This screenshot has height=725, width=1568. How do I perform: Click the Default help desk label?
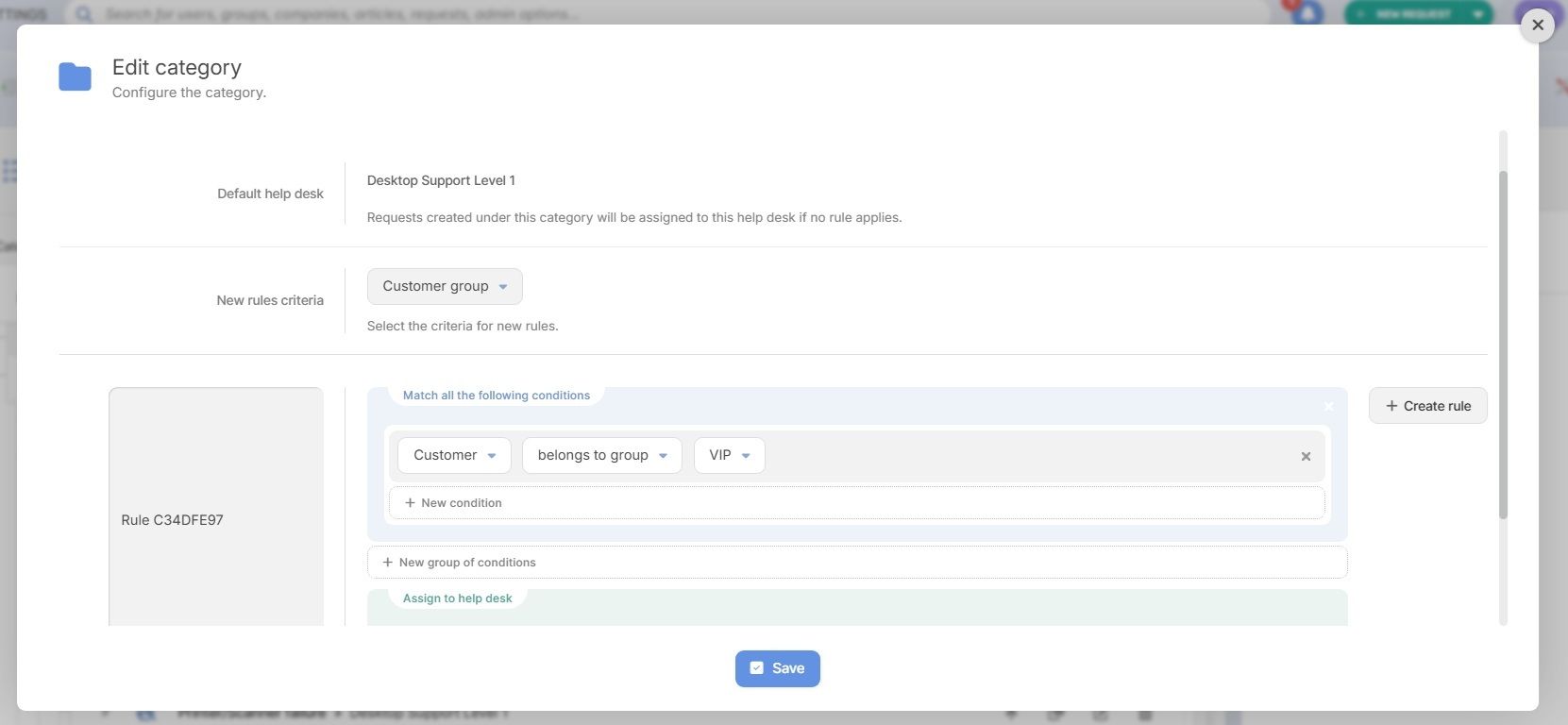[270, 194]
